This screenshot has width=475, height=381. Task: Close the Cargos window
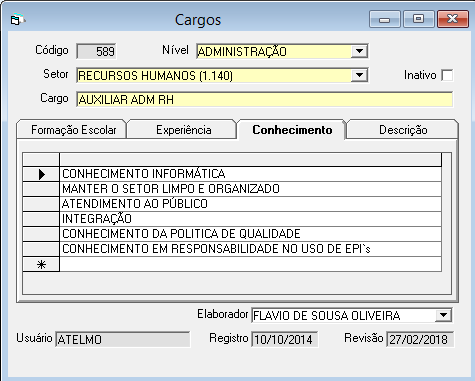point(453,19)
